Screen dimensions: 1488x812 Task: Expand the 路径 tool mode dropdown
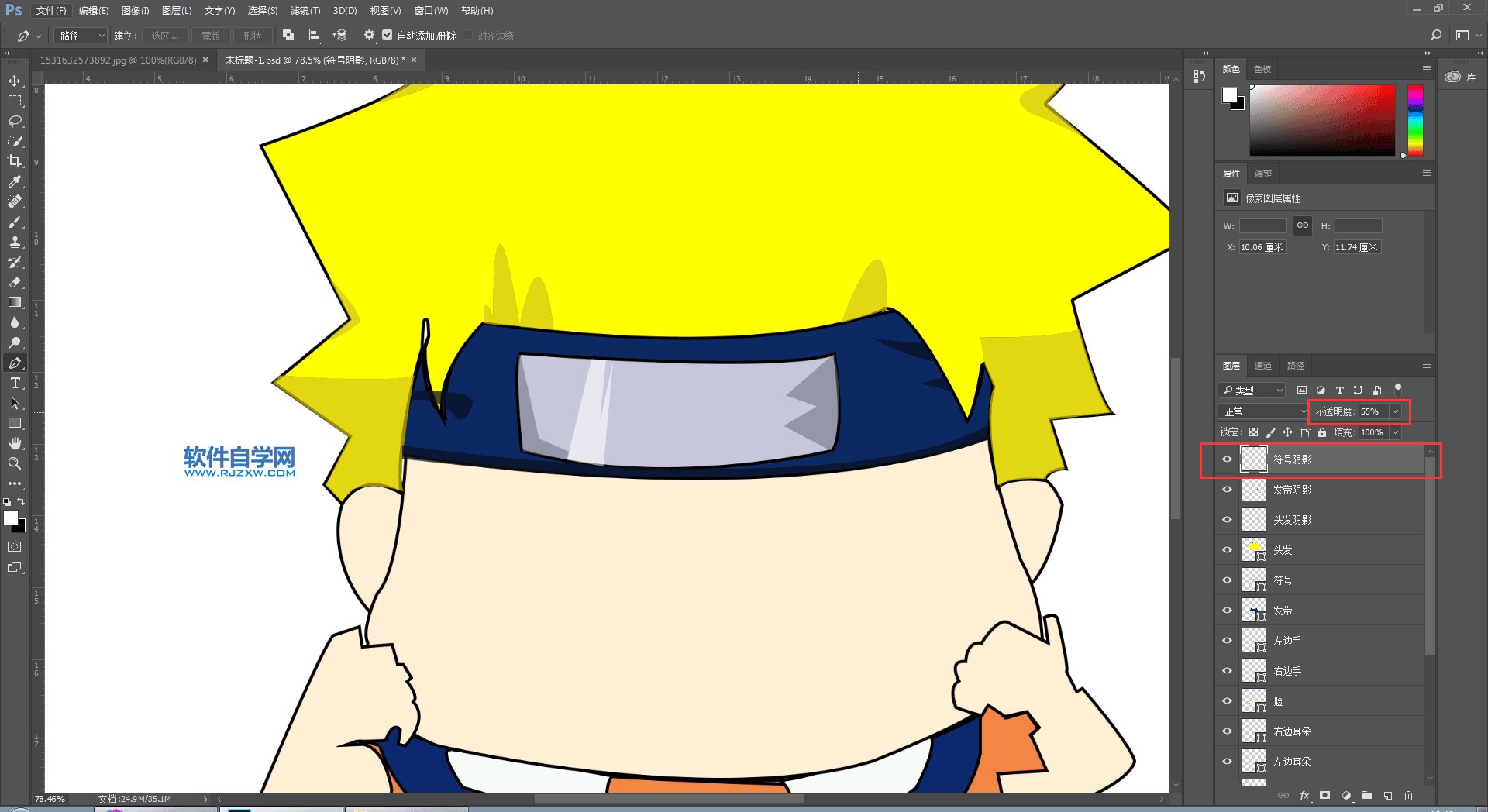pyautogui.click(x=81, y=36)
